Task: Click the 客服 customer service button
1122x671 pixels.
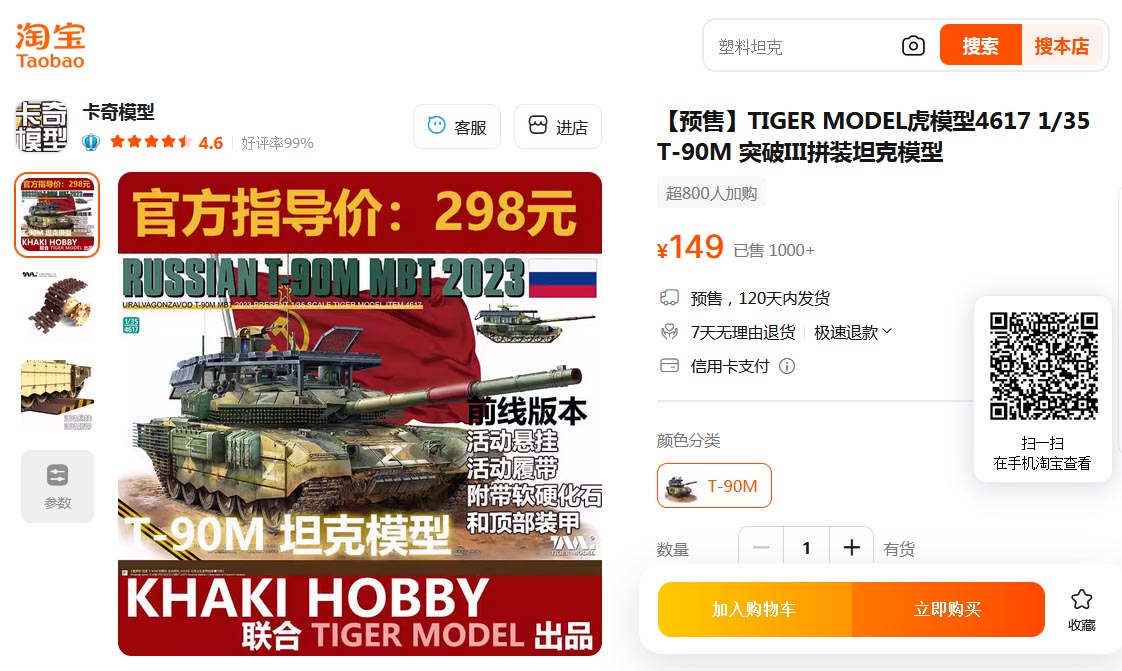Action: [x=457, y=127]
